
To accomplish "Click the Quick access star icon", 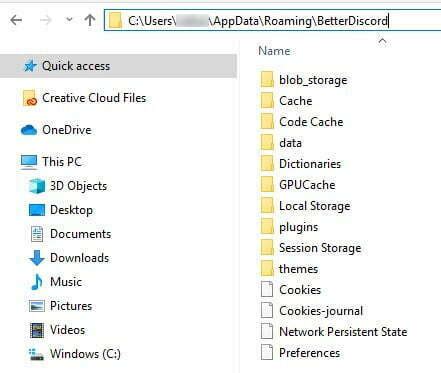I will point(30,66).
